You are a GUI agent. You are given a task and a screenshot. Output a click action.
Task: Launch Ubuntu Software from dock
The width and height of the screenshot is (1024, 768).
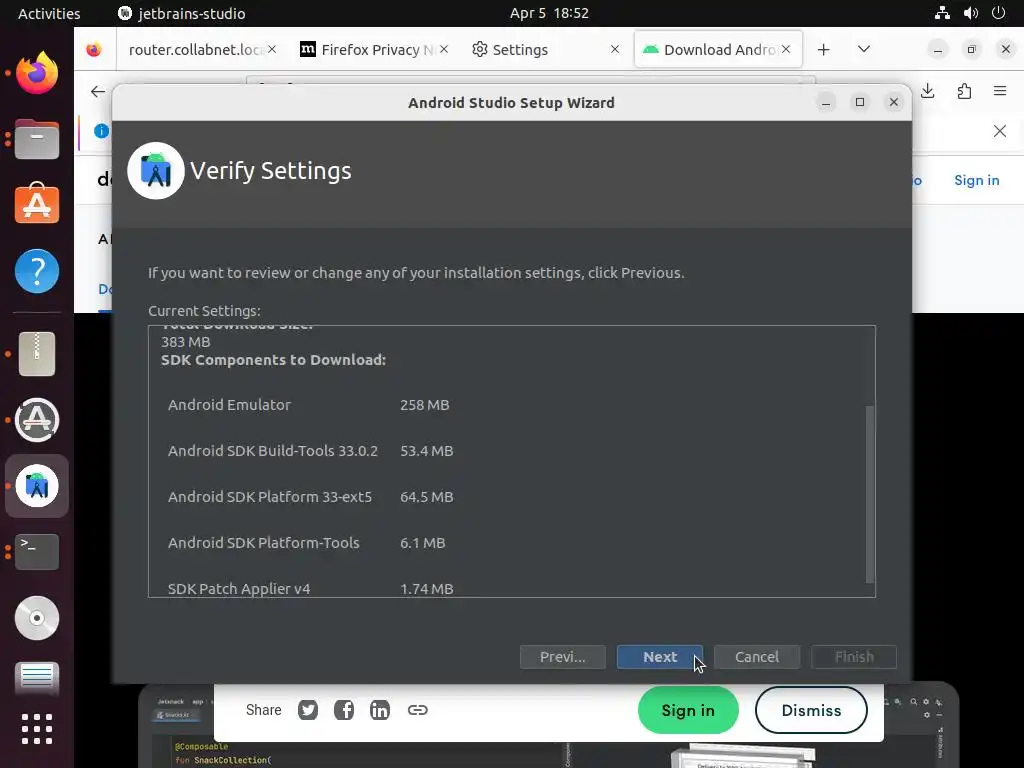(x=37, y=204)
